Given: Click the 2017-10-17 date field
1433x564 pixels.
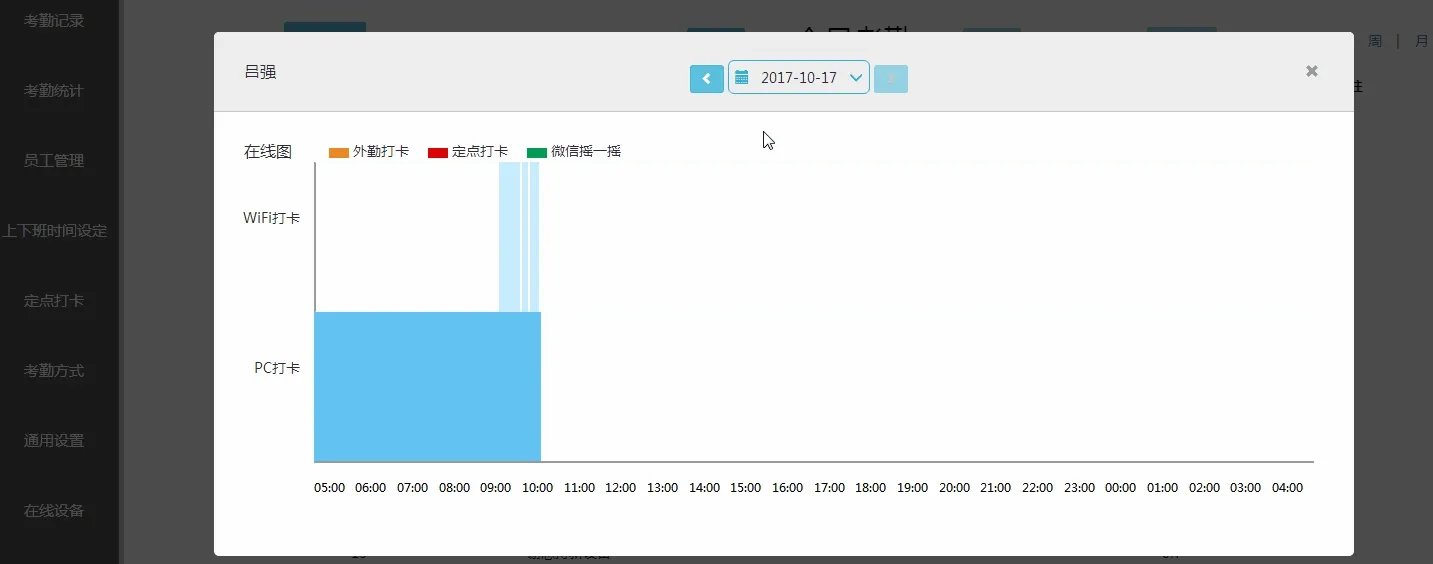Looking at the screenshot, I should (x=798, y=78).
